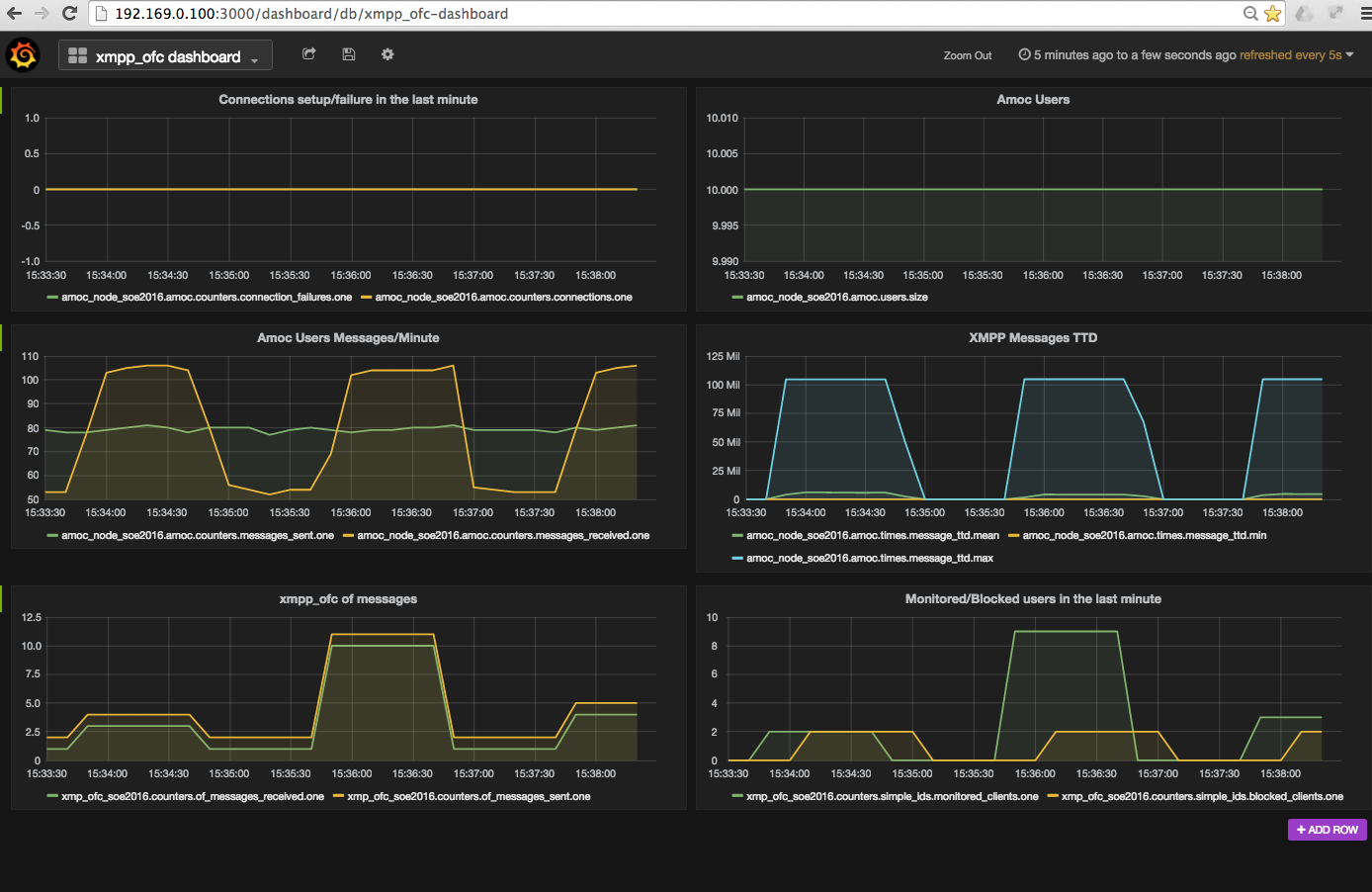1372x892 pixels.
Task: Click the bookmark star icon
Action: (1273, 14)
